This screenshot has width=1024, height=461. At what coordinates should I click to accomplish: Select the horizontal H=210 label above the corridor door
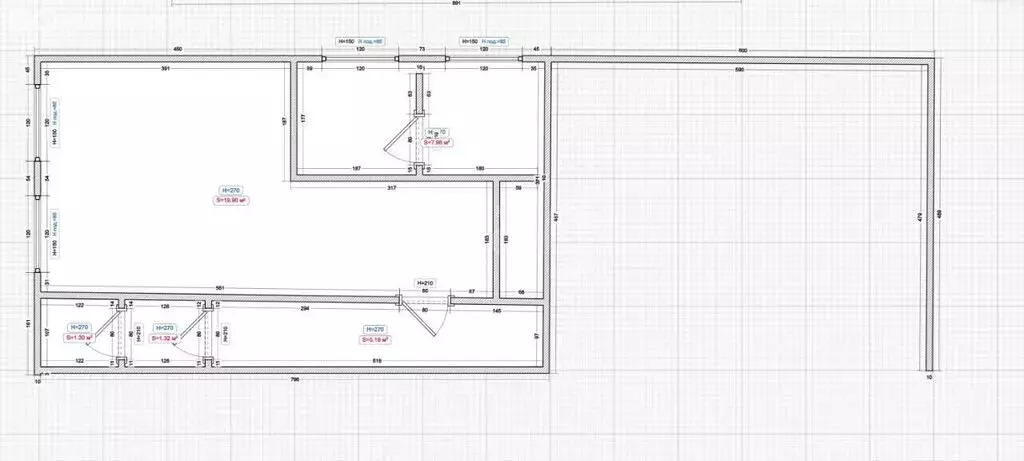pos(424,283)
